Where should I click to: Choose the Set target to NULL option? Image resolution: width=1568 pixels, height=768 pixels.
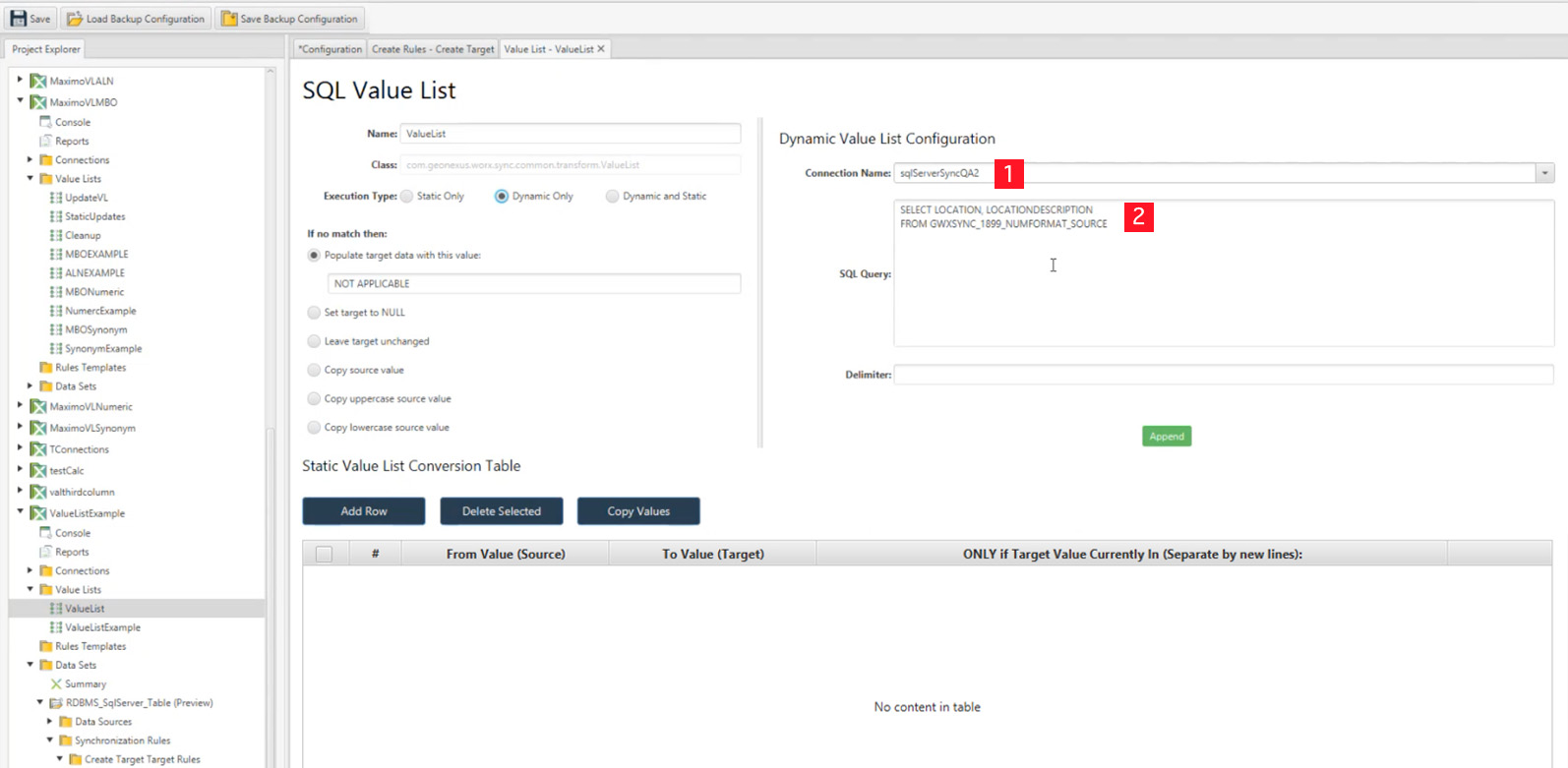click(x=314, y=312)
